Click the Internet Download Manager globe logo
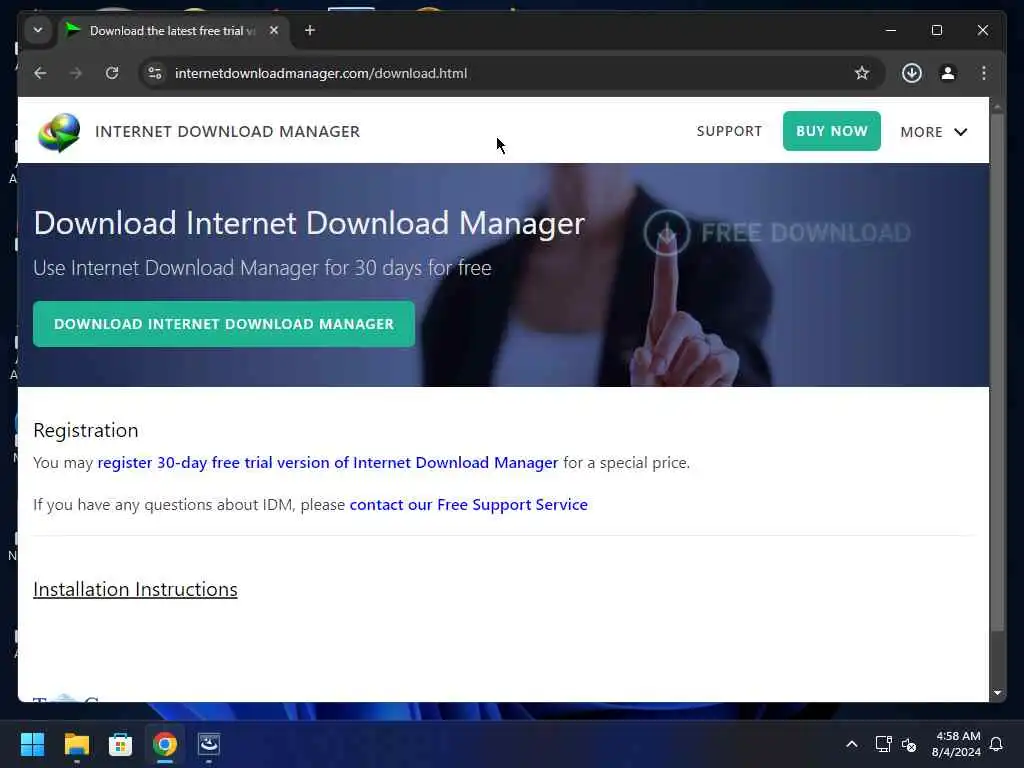 coord(59,133)
